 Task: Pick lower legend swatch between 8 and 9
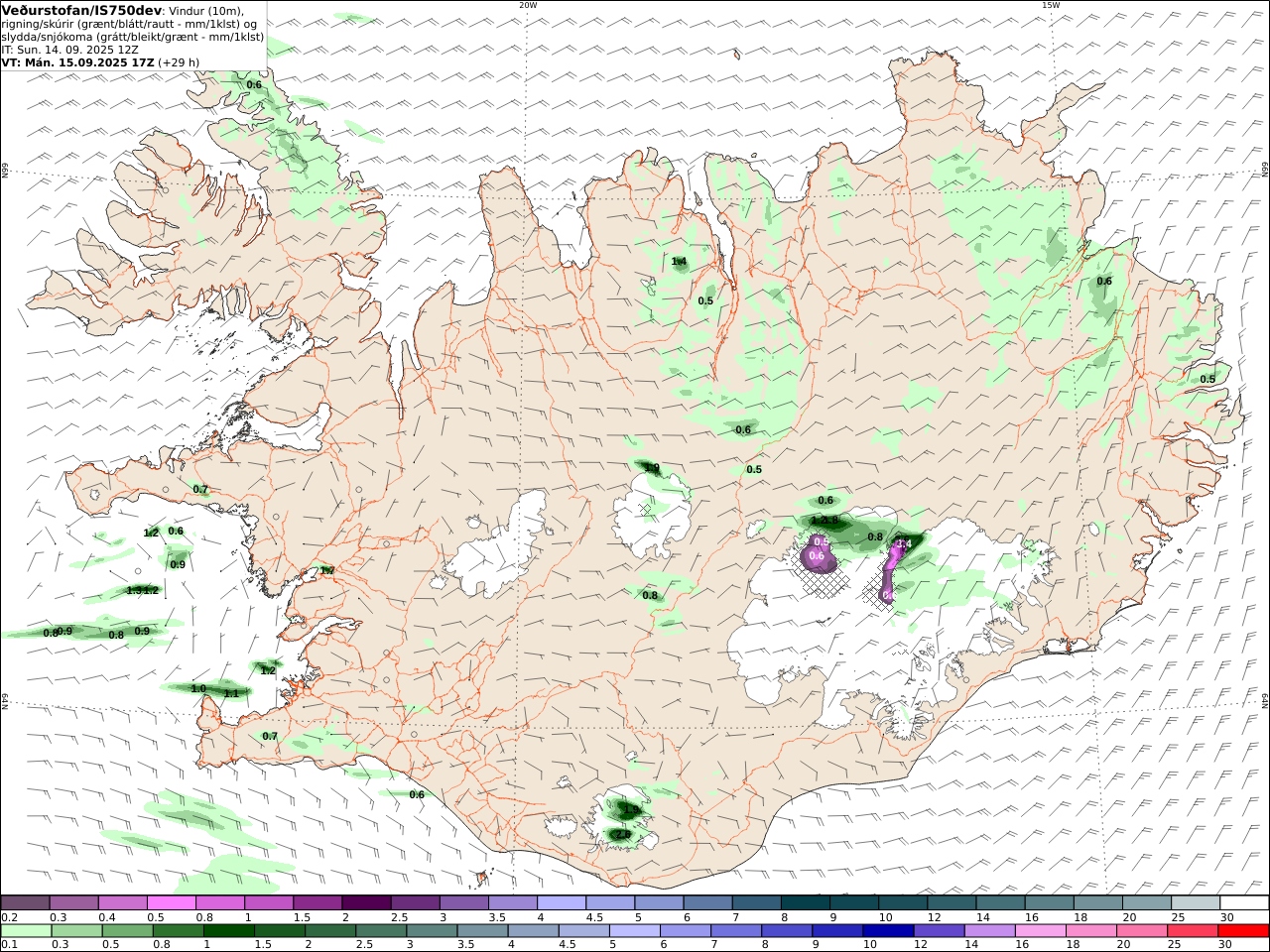[787, 930]
